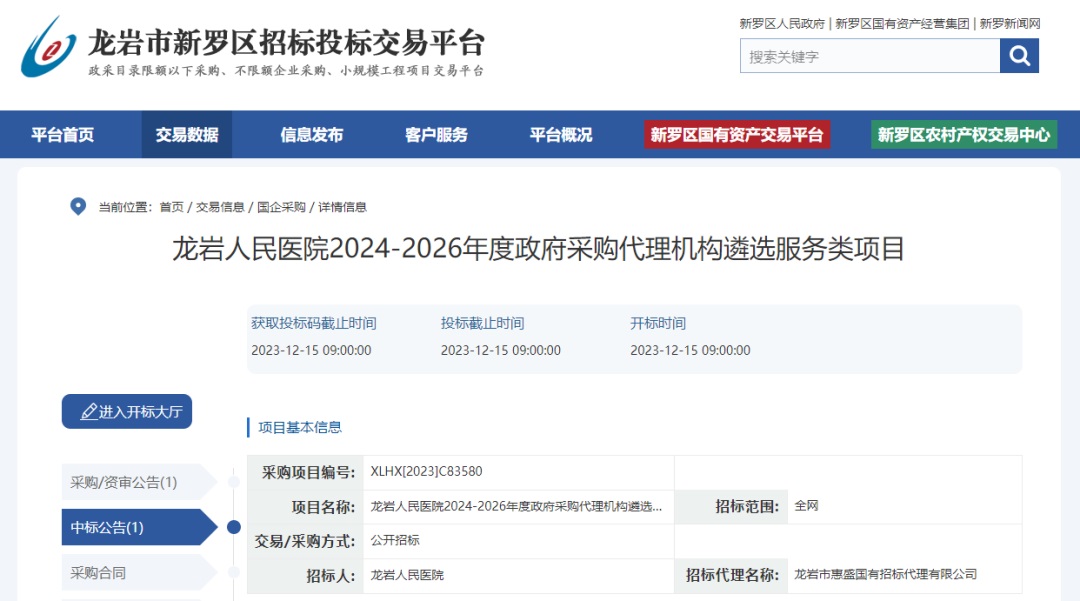This screenshot has width=1080, height=601.
Task: Click the location pin icon
Action: 78,206
